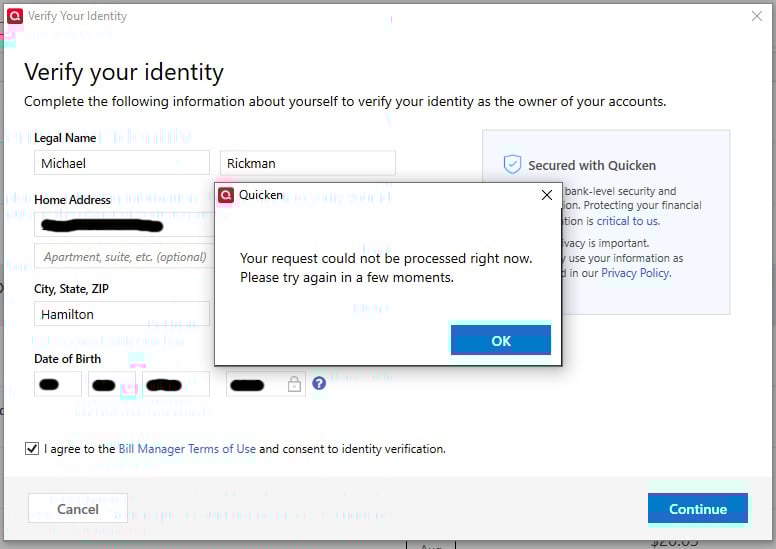Click the Legal Name label

coord(65,138)
